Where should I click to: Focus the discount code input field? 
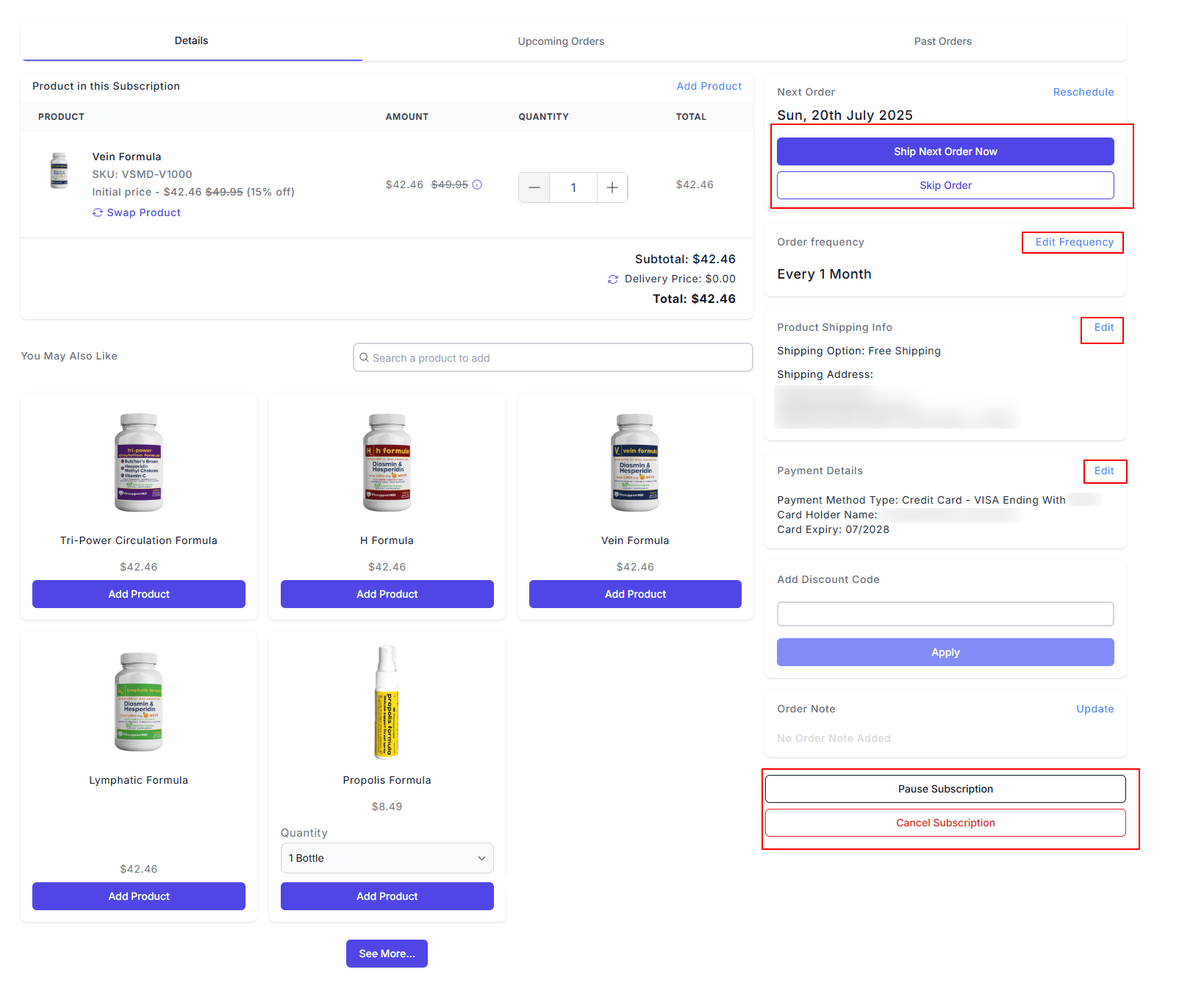click(x=945, y=614)
